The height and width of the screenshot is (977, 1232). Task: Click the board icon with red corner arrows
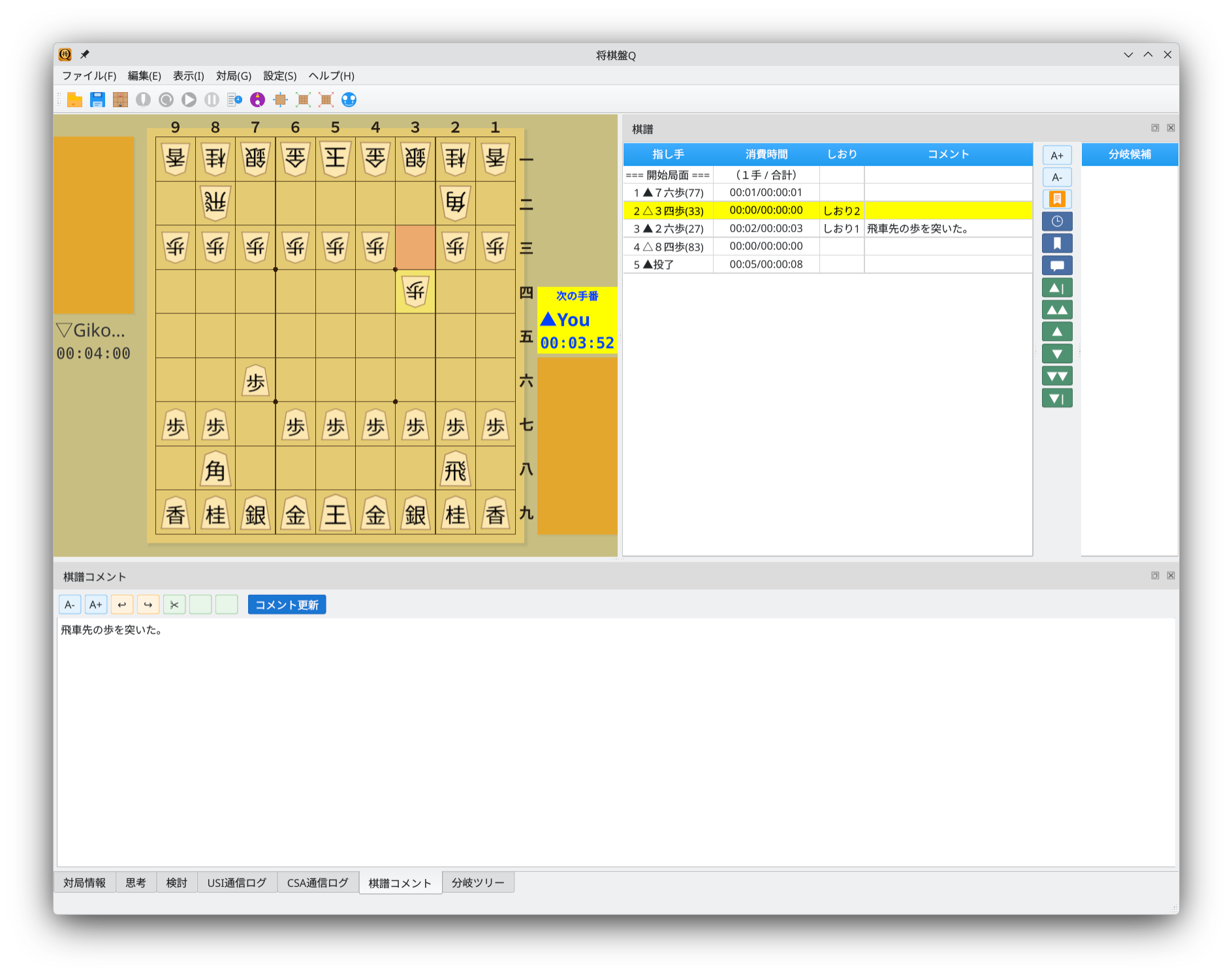326,100
